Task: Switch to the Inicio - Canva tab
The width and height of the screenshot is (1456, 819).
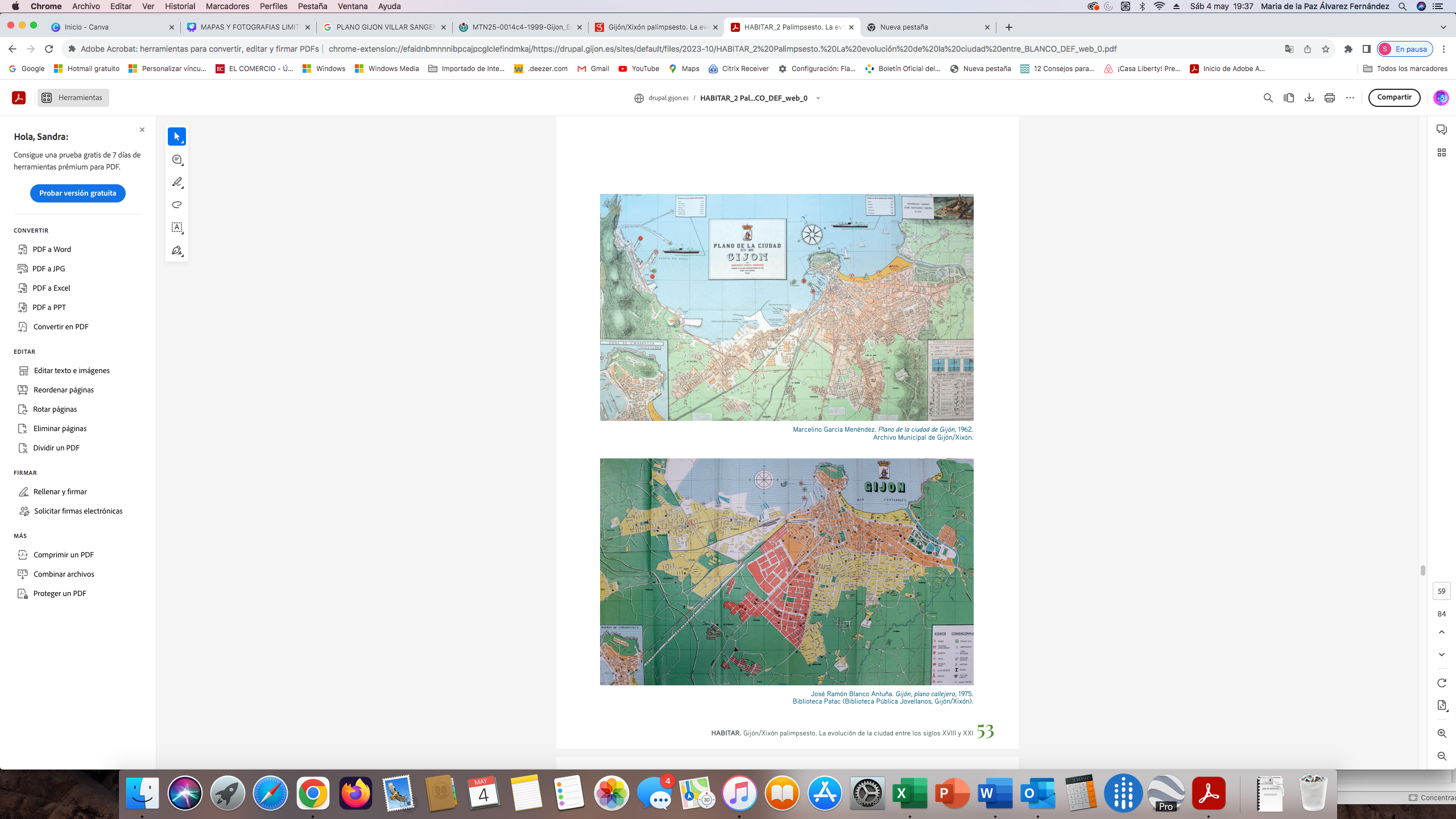Action: pos(111,27)
